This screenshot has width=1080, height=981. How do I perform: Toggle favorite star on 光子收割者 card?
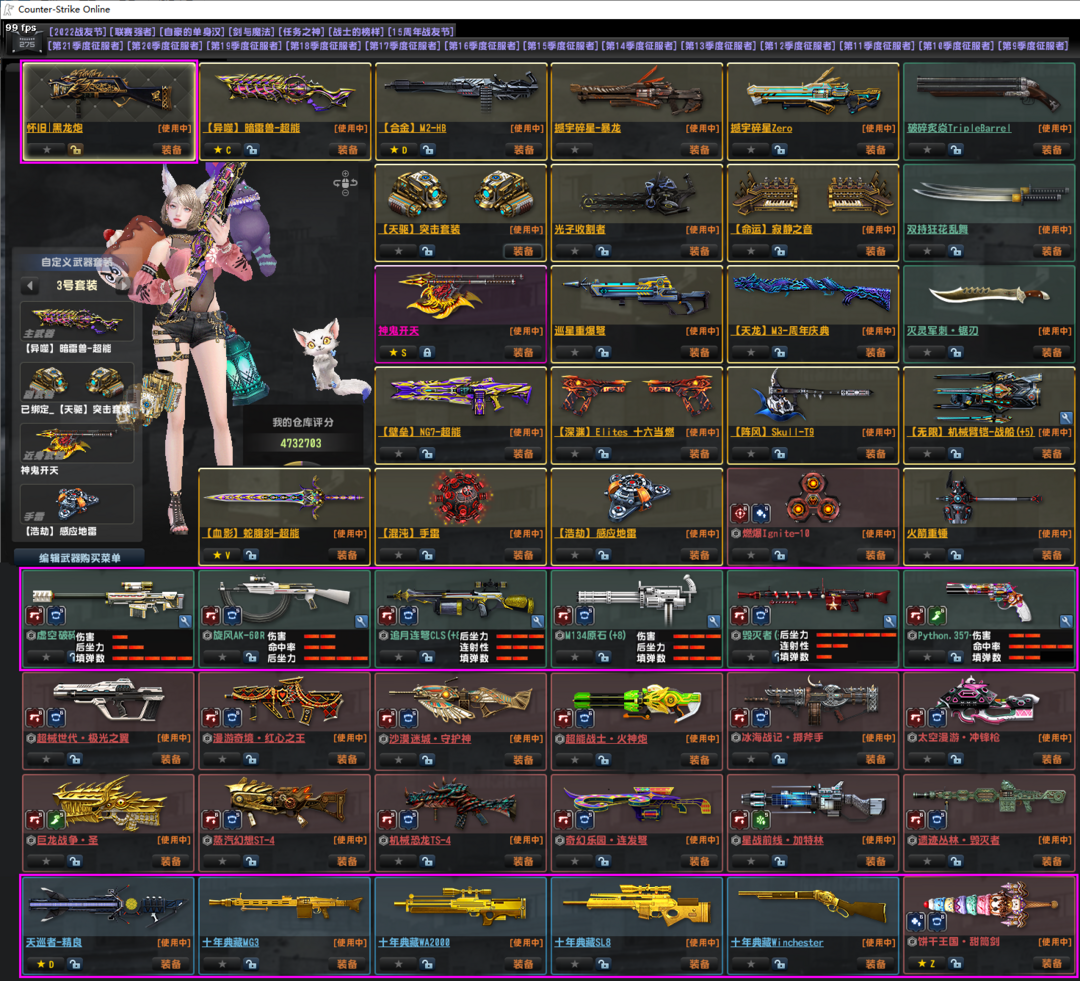click(574, 251)
